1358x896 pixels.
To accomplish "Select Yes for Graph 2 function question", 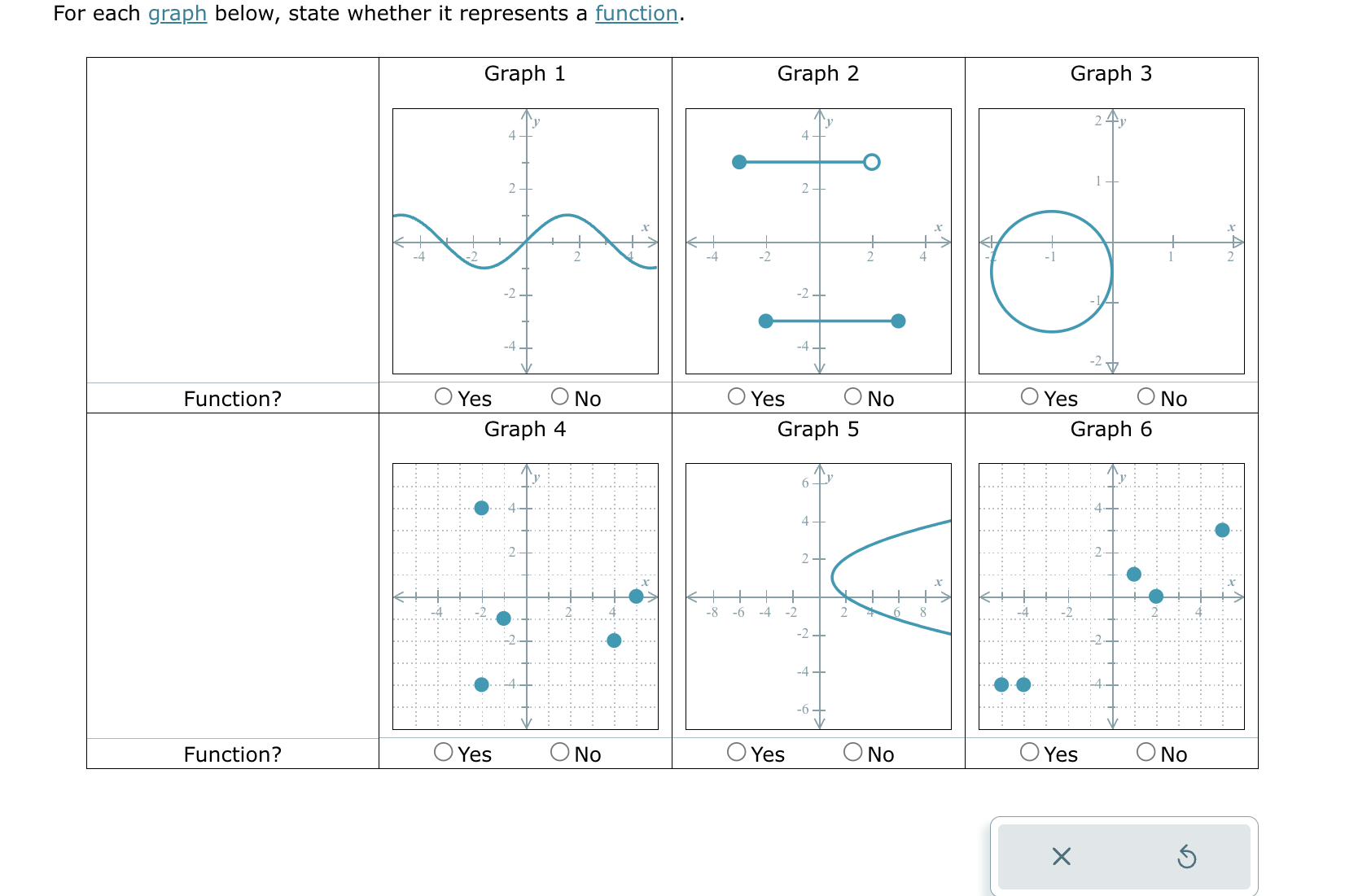I will click(736, 398).
